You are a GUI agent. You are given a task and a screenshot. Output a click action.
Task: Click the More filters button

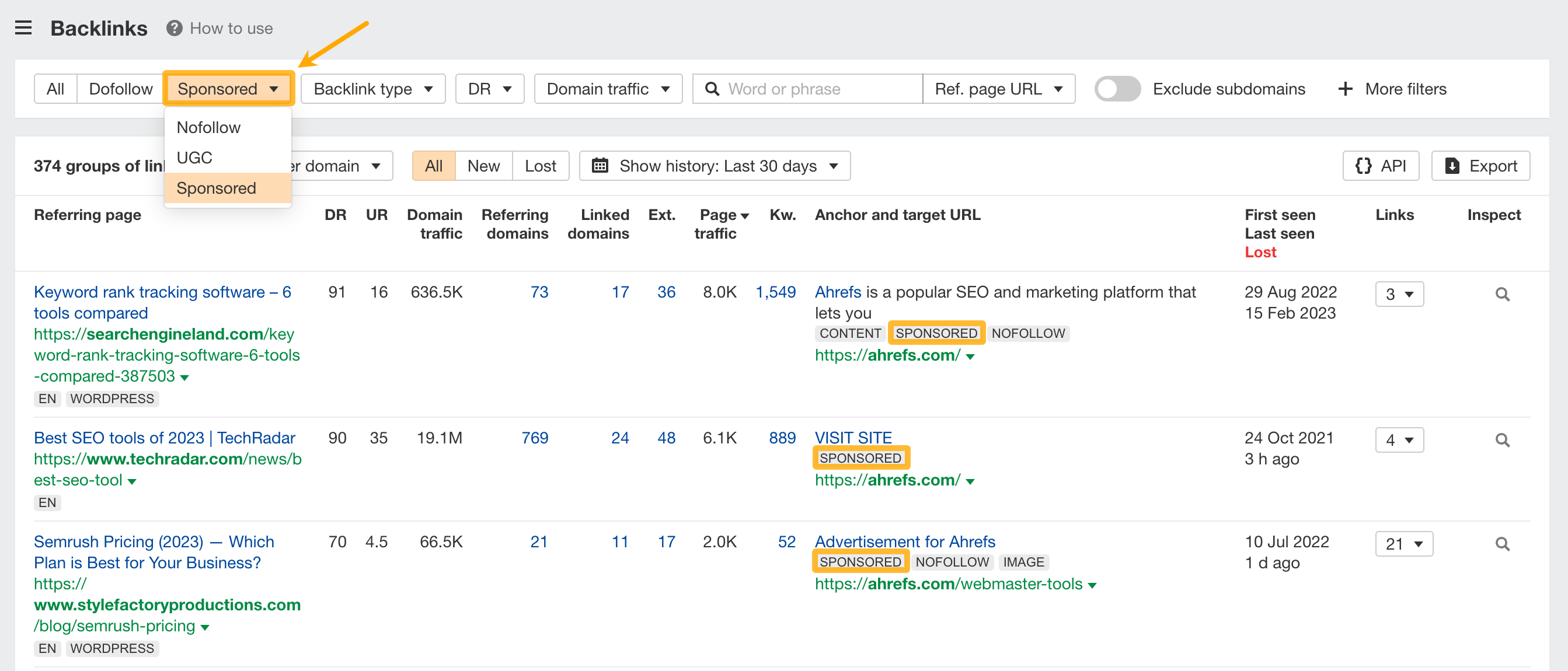(1392, 89)
